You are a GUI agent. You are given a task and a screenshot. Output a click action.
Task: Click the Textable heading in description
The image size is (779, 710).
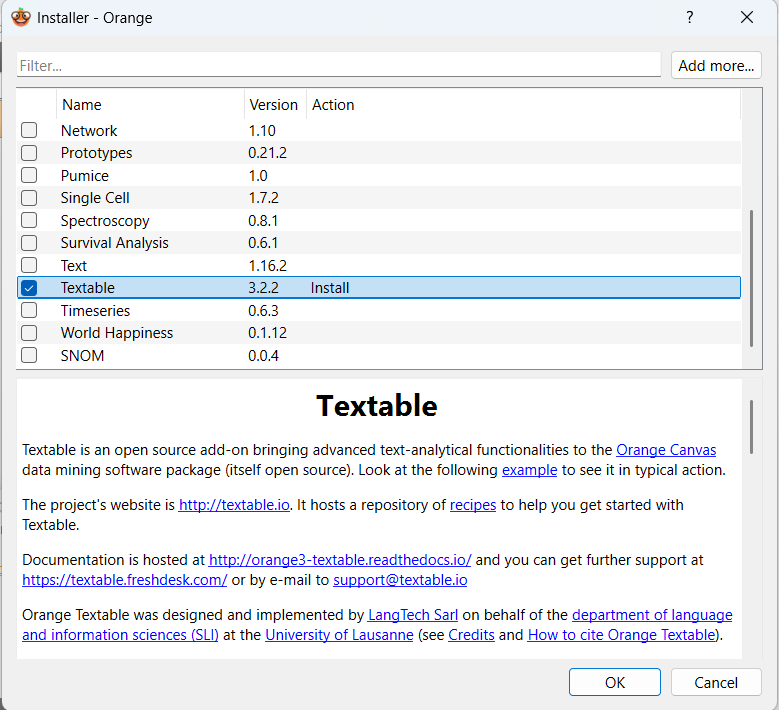coord(377,405)
